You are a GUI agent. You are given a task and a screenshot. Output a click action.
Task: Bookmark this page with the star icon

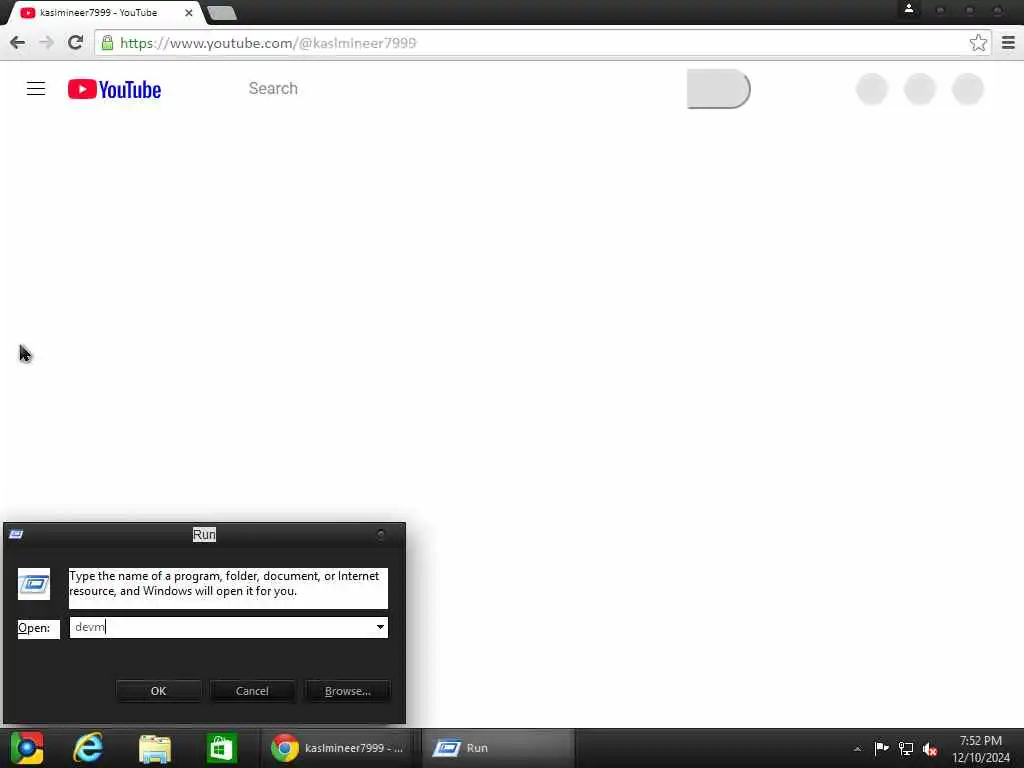click(978, 43)
